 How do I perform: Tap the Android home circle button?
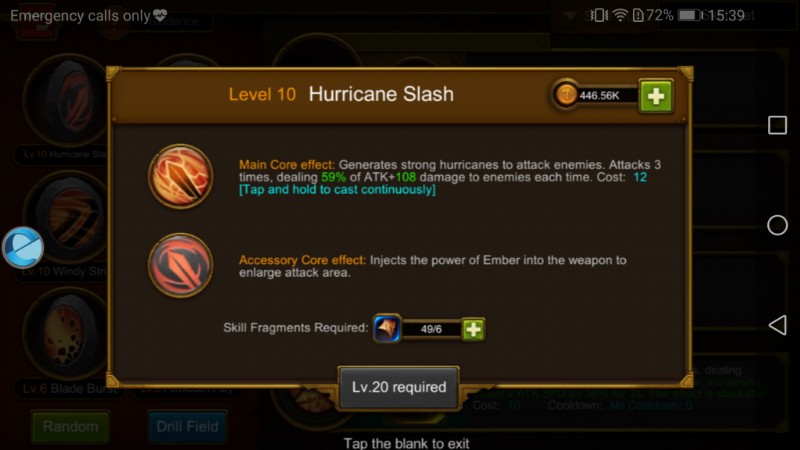[x=777, y=225]
